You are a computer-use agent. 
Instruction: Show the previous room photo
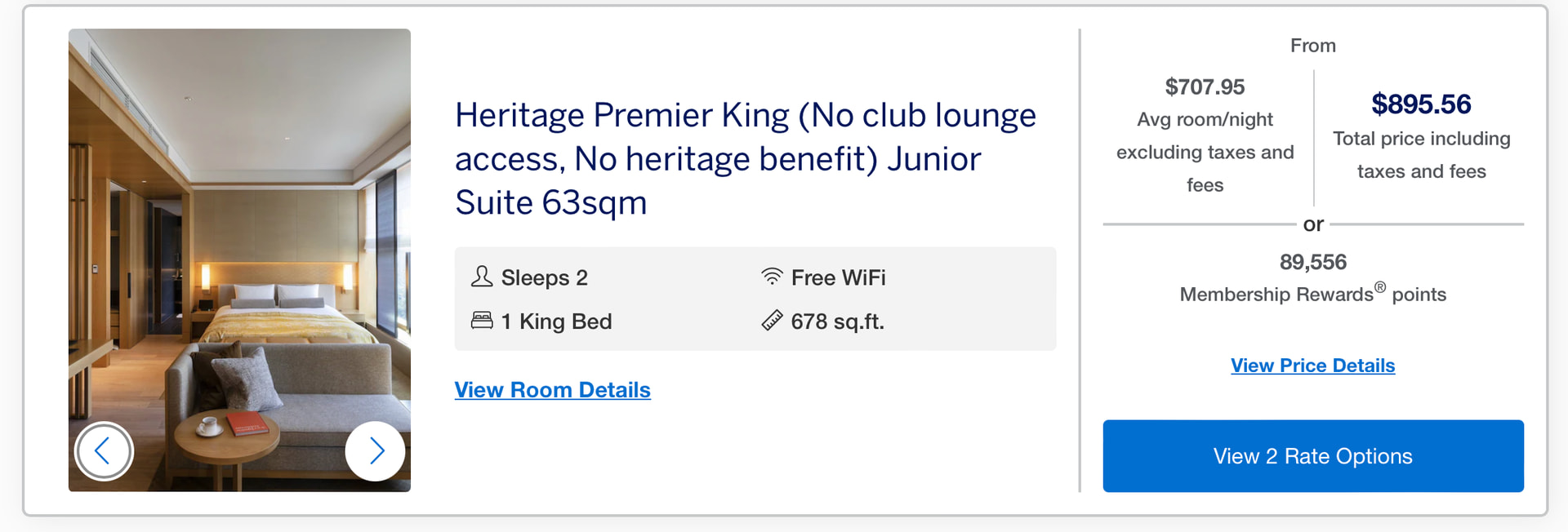coord(104,450)
